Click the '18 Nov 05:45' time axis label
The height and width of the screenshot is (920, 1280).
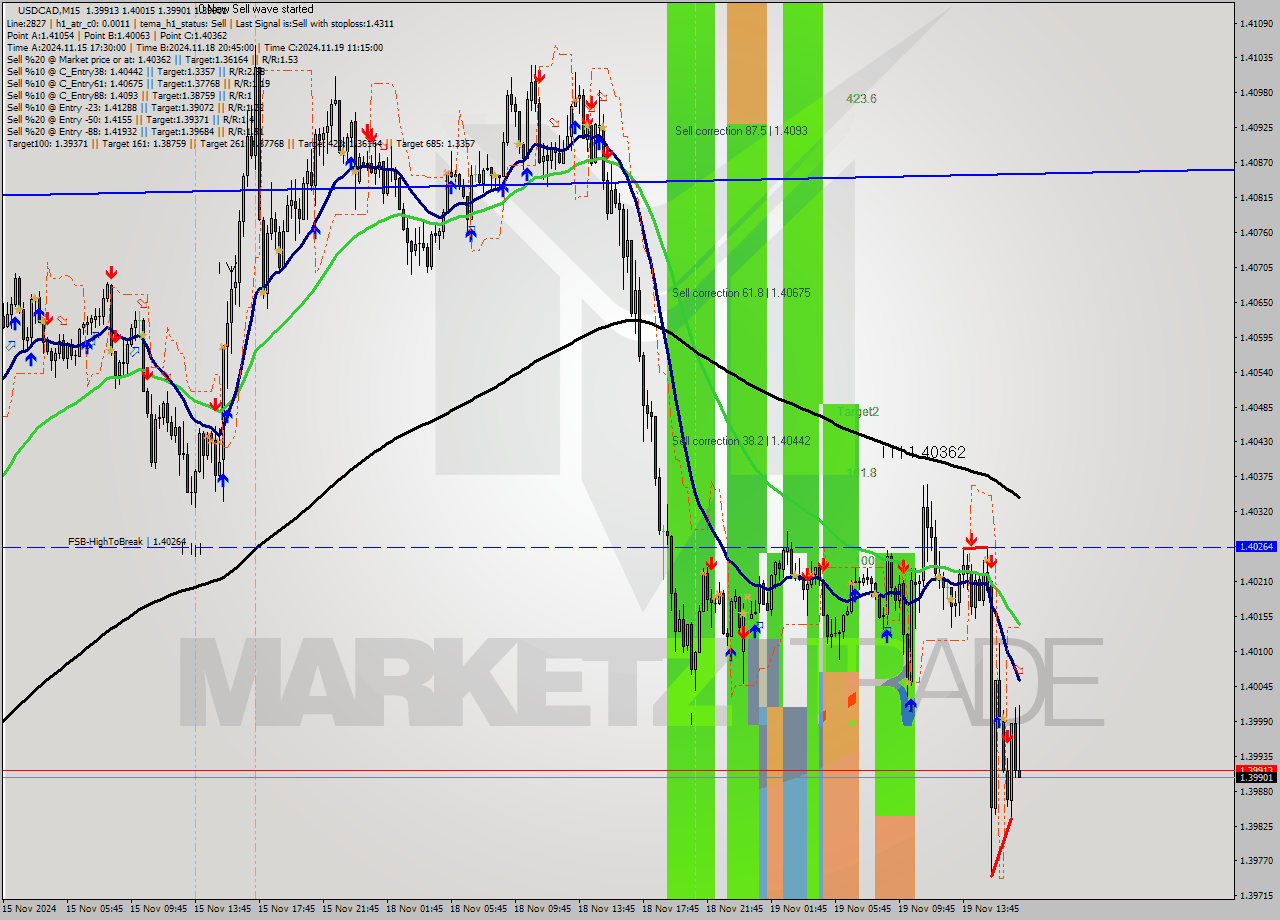(x=478, y=909)
